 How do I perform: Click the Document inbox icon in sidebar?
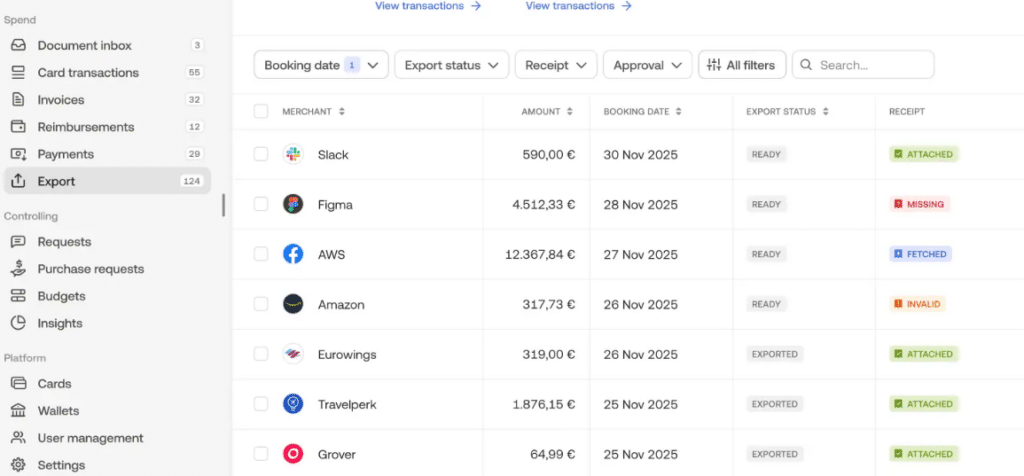[x=18, y=45]
